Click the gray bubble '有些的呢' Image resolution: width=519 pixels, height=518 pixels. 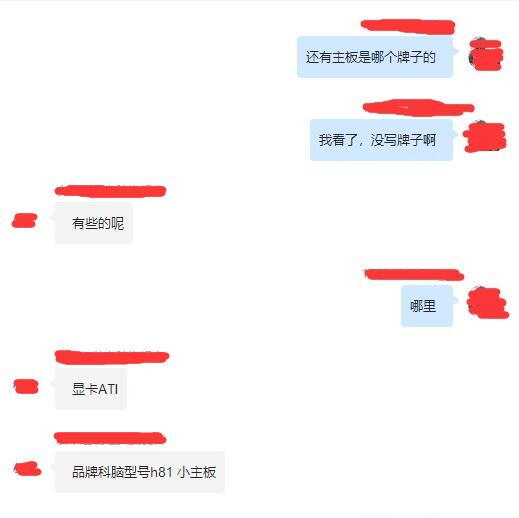click(x=94, y=223)
